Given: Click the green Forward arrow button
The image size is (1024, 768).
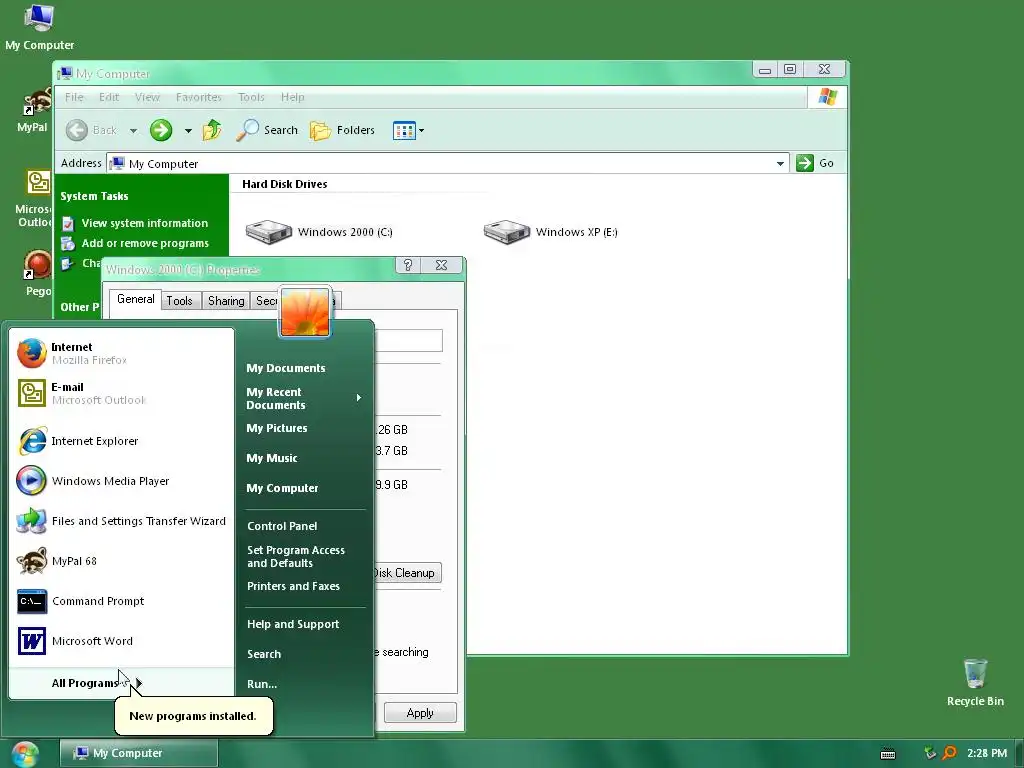Looking at the screenshot, I should [x=161, y=130].
